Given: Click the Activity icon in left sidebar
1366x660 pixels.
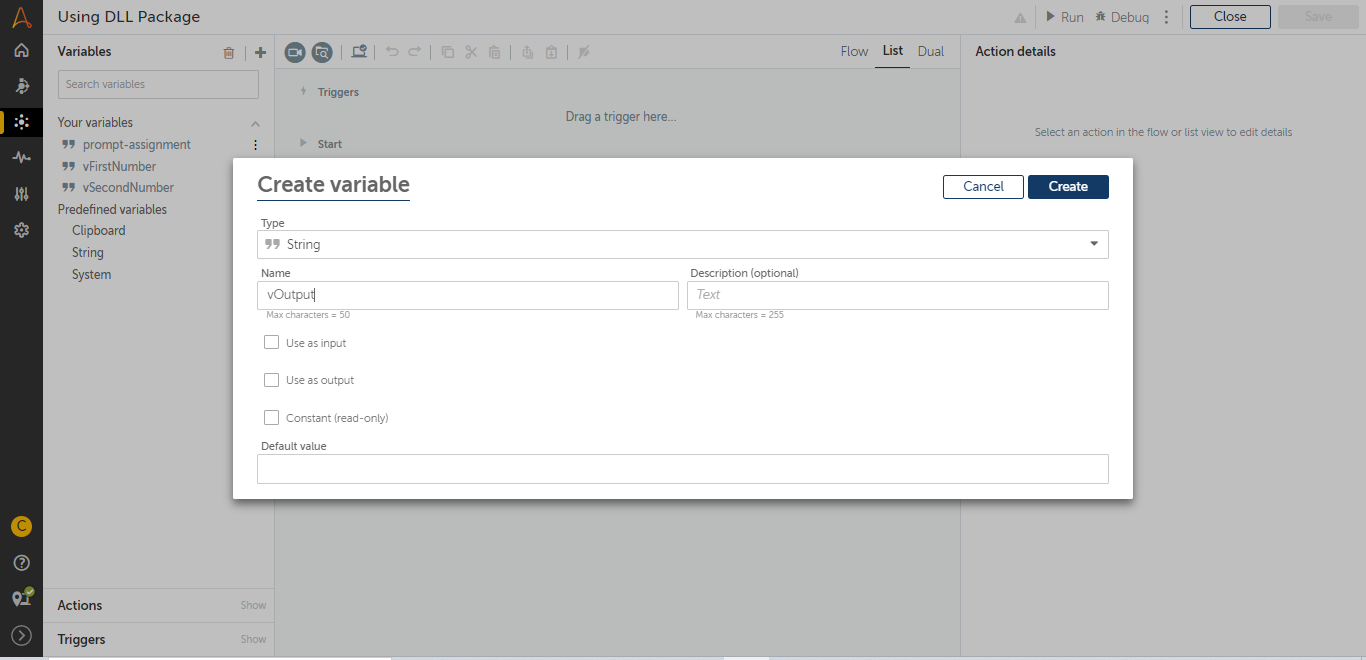Looking at the screenshot, I should pyautogui.click(x=21, y=156).
